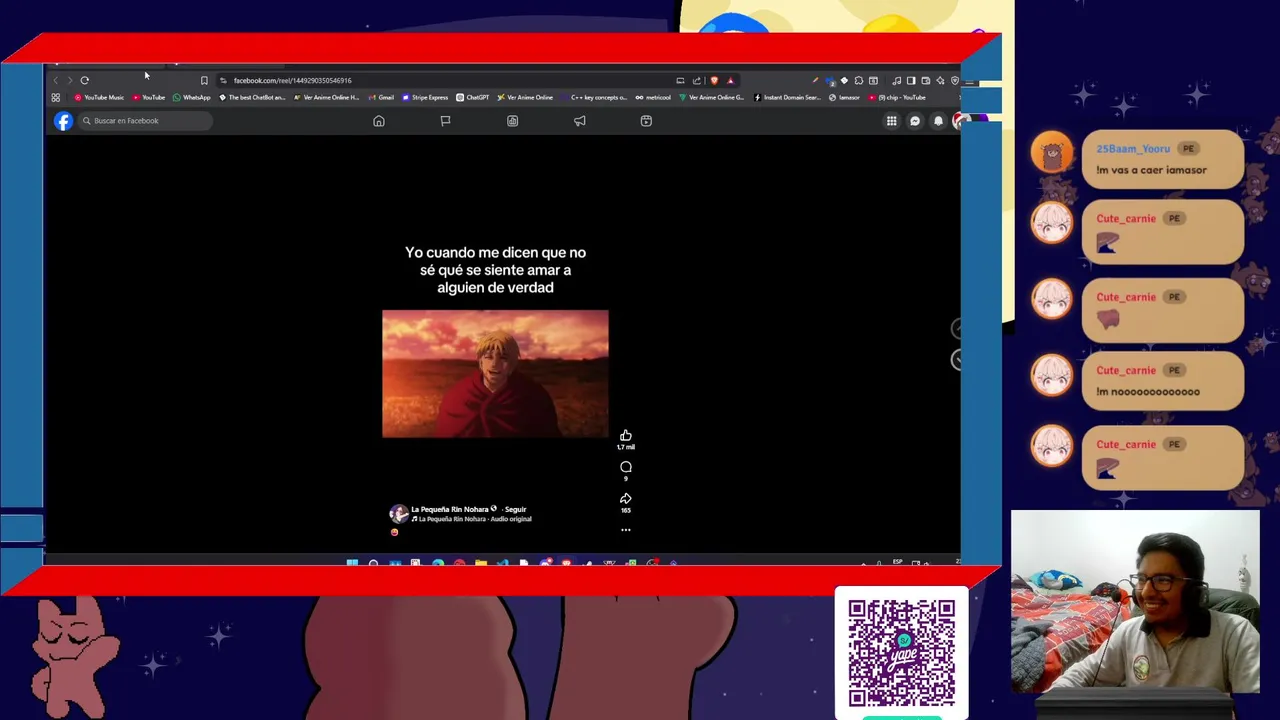Open Facebook Messenger
Image resolution: width=1280 pixels, height=720 pixels.
pyautogui.click(x=915, y=121)
